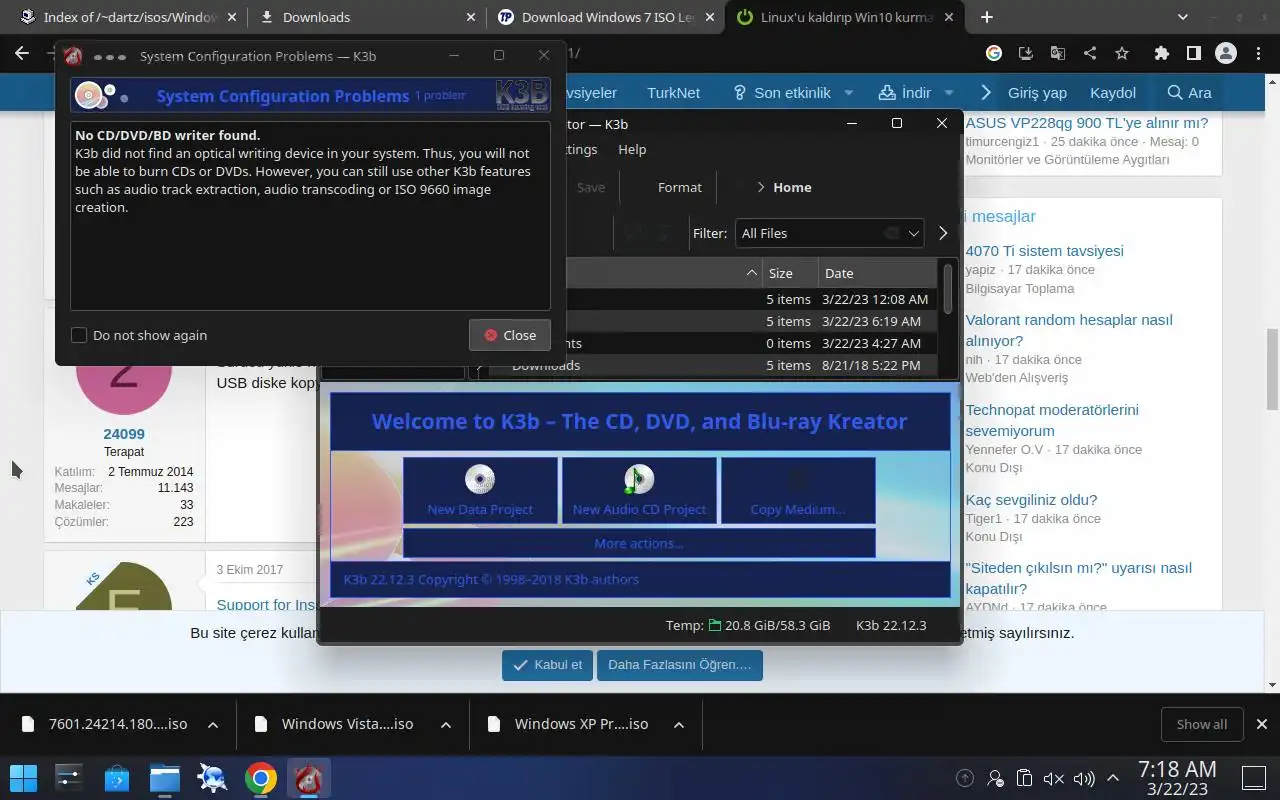Open a new Chrome tab
This screenshot has height=800, width=1280.
pos(986,17)
